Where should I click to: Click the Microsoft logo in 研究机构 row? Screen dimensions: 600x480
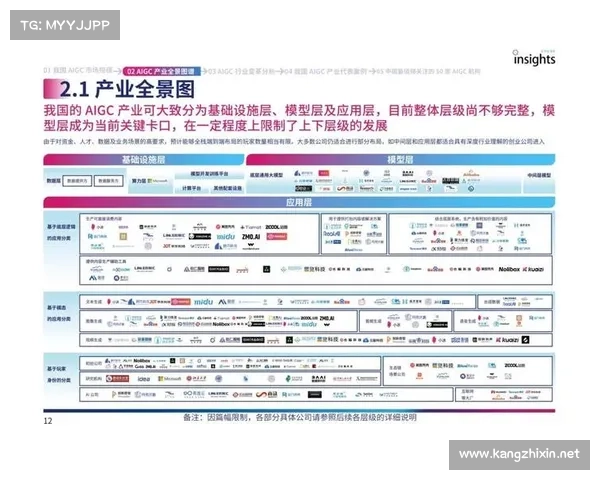[x=170, y=379]
